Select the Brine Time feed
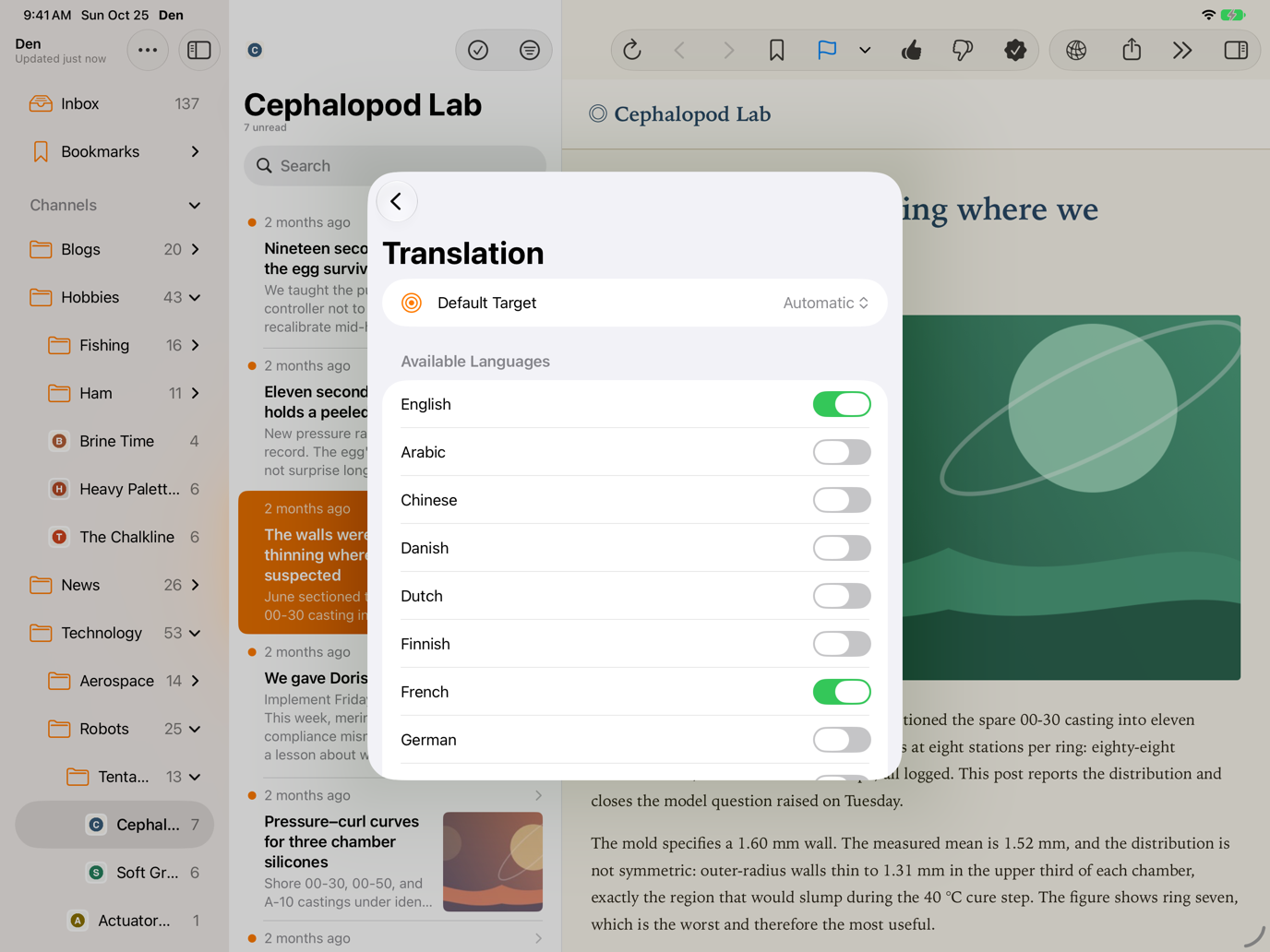 pyautogui.click(x=114, y=441)
